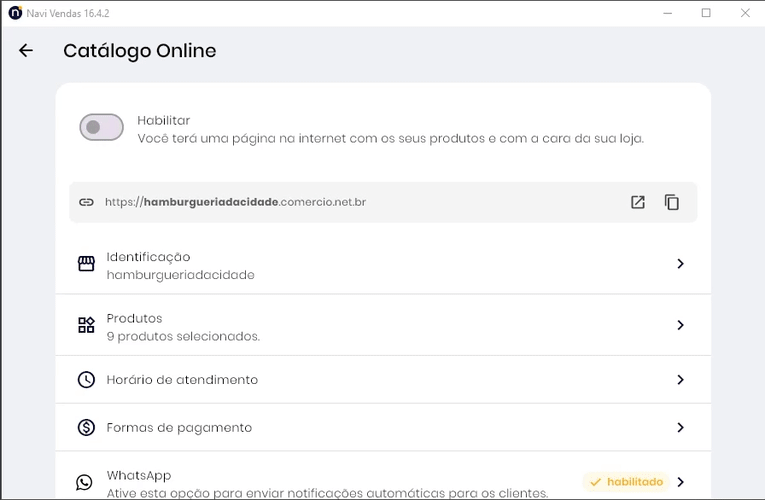Click the 'Catálogo Online' page title
765x500 pixels.
(140, 51)
